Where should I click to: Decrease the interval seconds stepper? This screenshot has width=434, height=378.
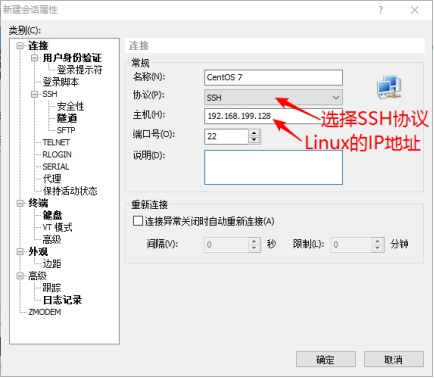pos(254,248)
